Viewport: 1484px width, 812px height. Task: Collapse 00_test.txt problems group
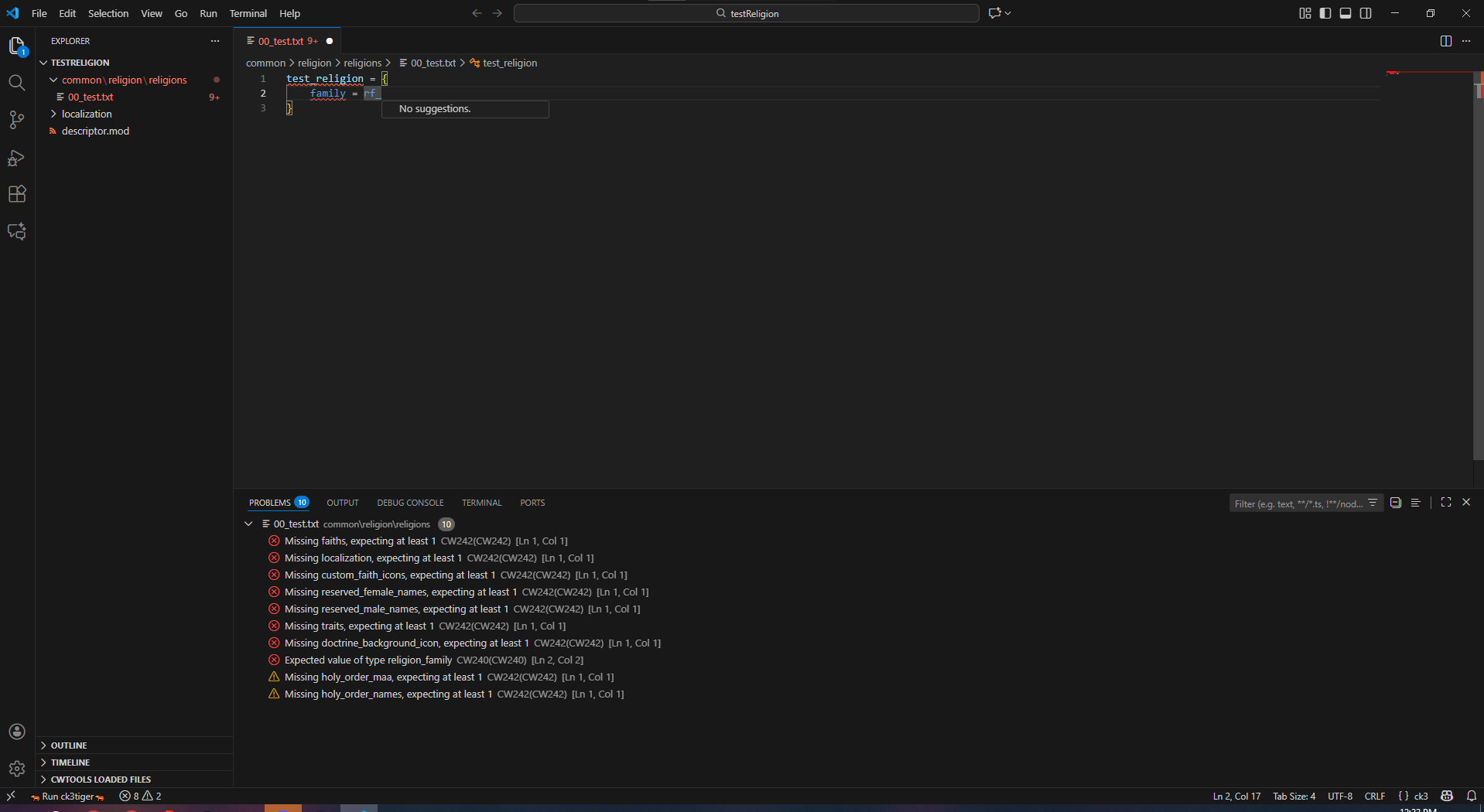(x=248, y=524)
